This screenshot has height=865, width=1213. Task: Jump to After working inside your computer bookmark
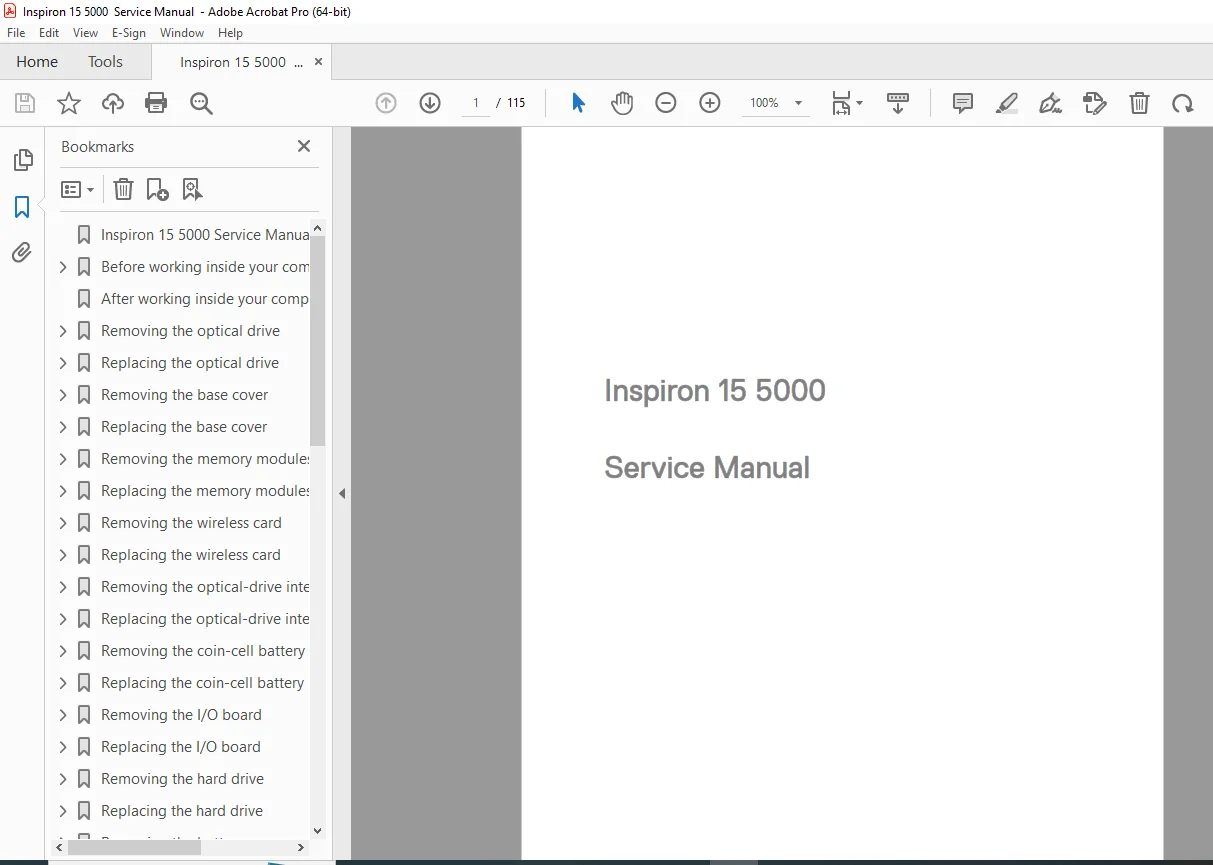[205, 299]
